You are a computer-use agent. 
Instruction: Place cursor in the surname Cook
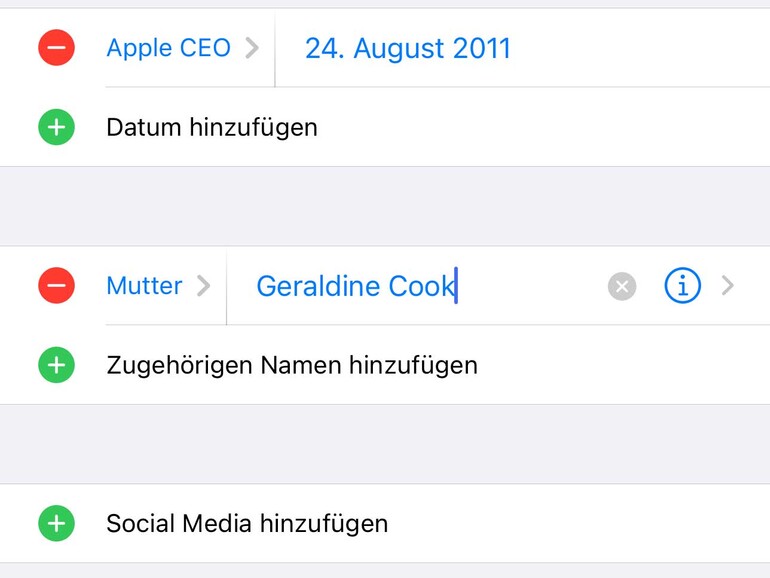point(422,287)
